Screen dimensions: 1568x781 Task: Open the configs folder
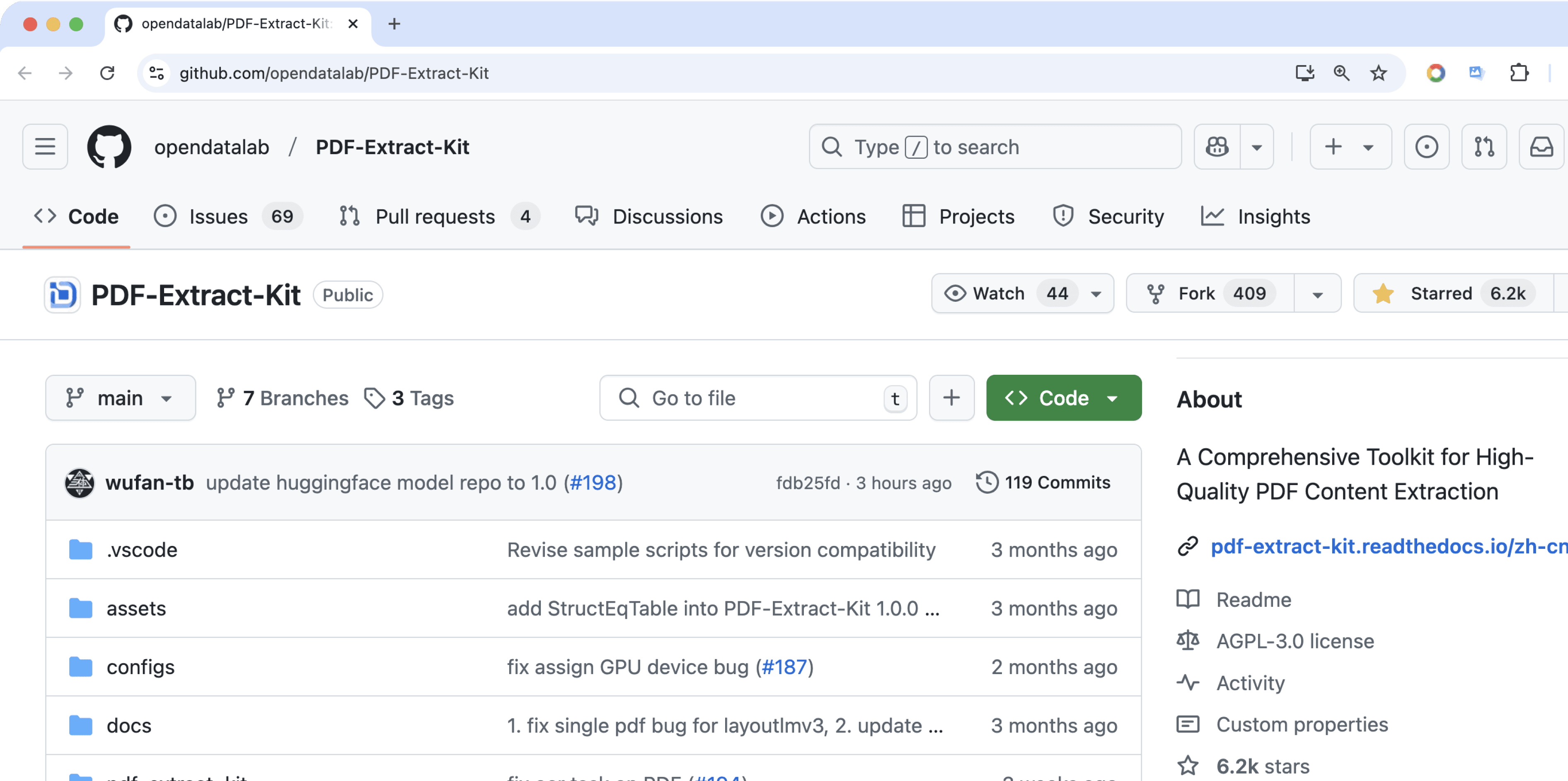(140, 667)
